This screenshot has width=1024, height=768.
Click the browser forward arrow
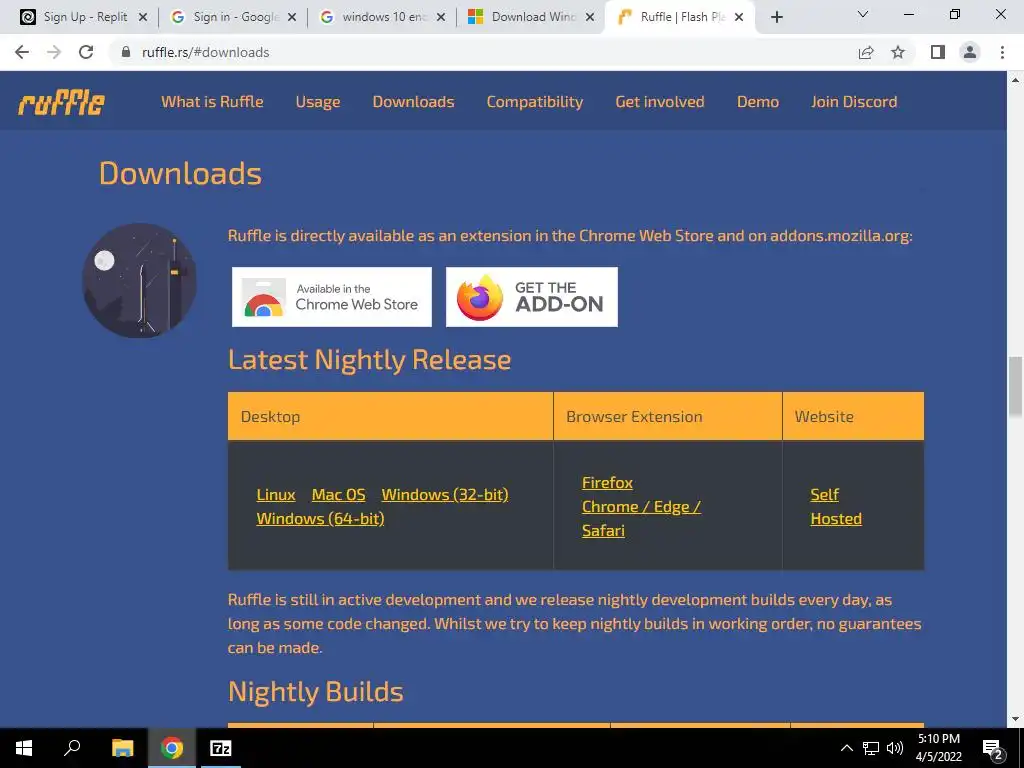click(x=54, y=52)
